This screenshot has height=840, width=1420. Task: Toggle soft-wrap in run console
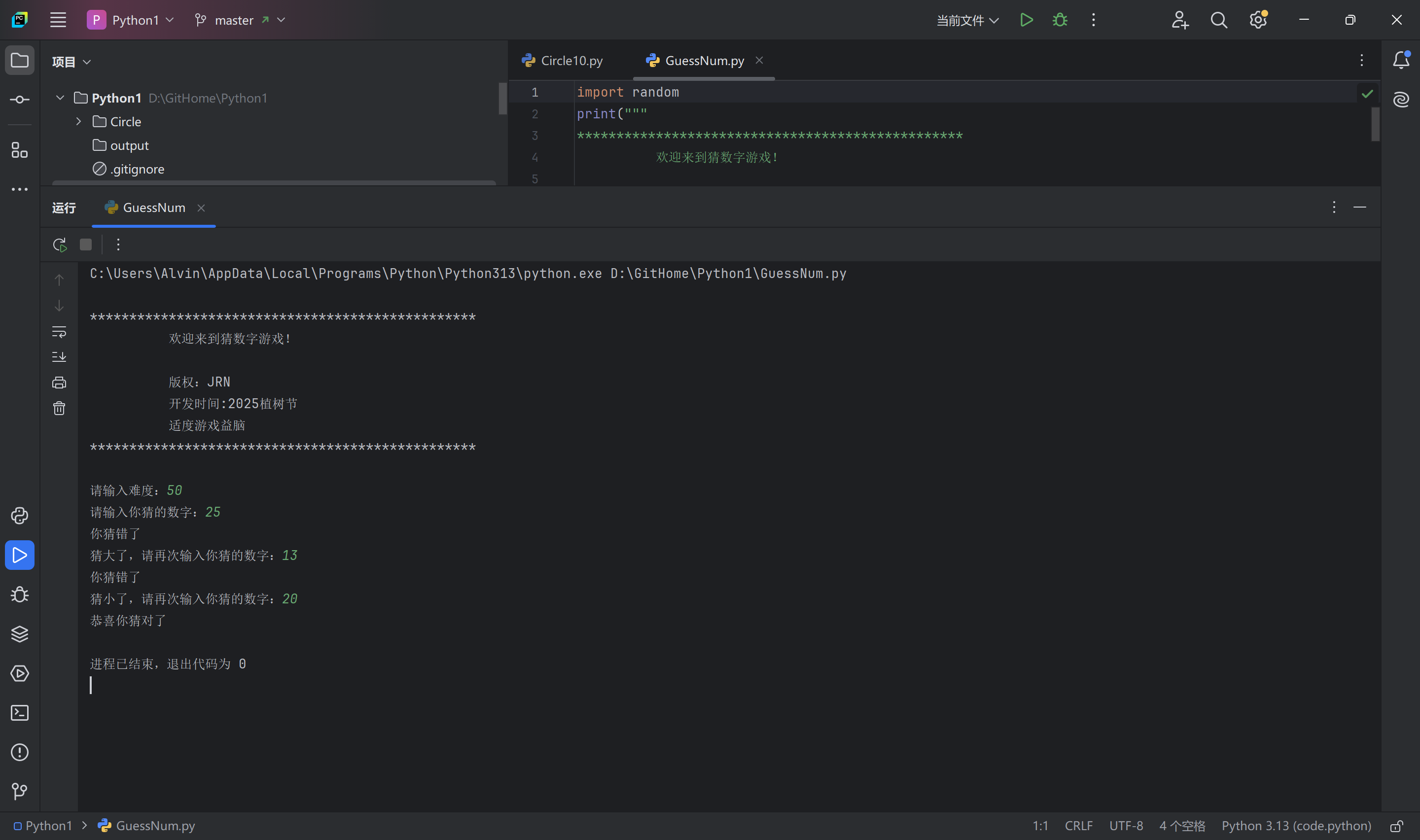point(59,332)
